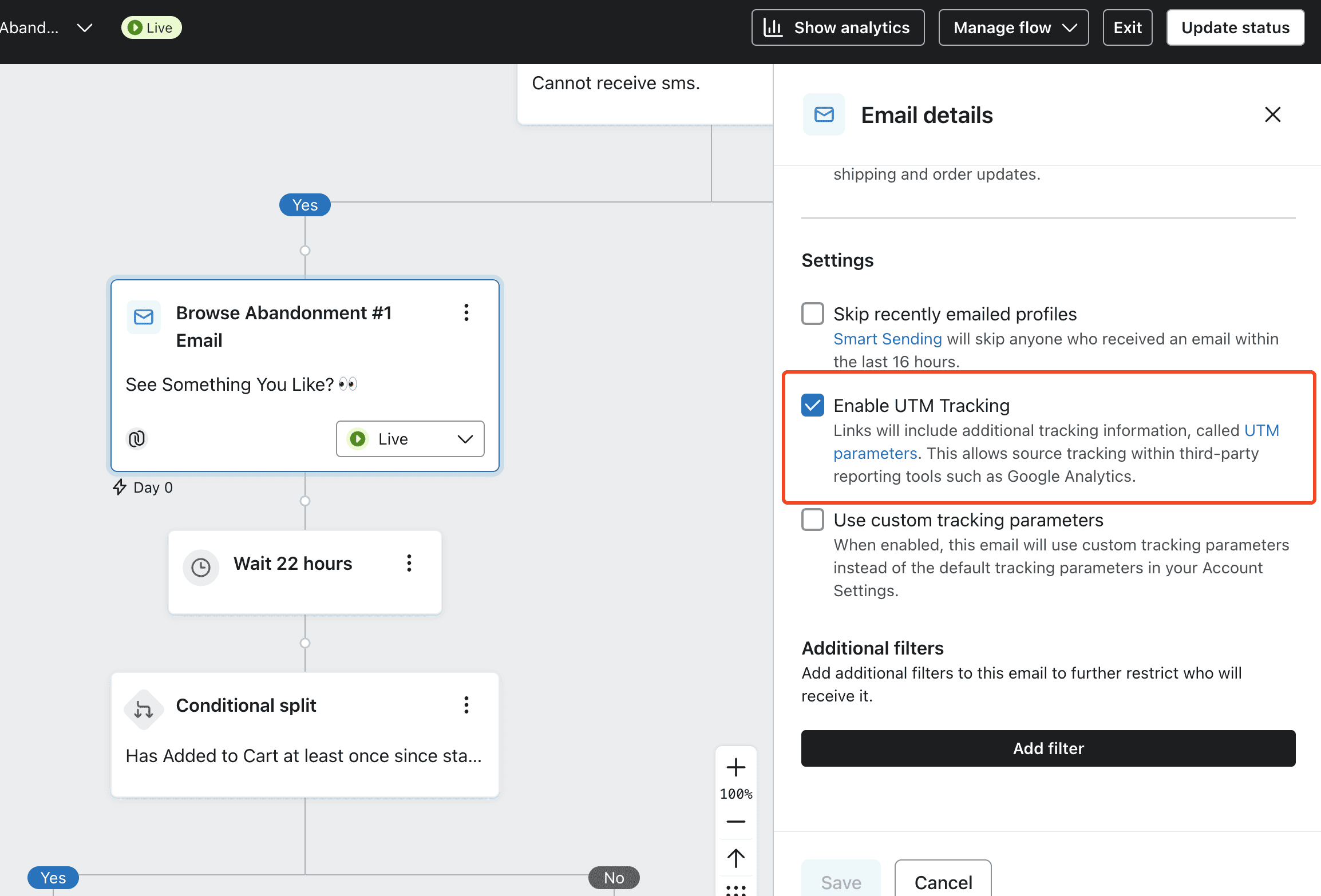Enable Skip recently emailed profiles checkbox
The height and width of the screenshot is (896, 1321).
[x=812, y=314]
